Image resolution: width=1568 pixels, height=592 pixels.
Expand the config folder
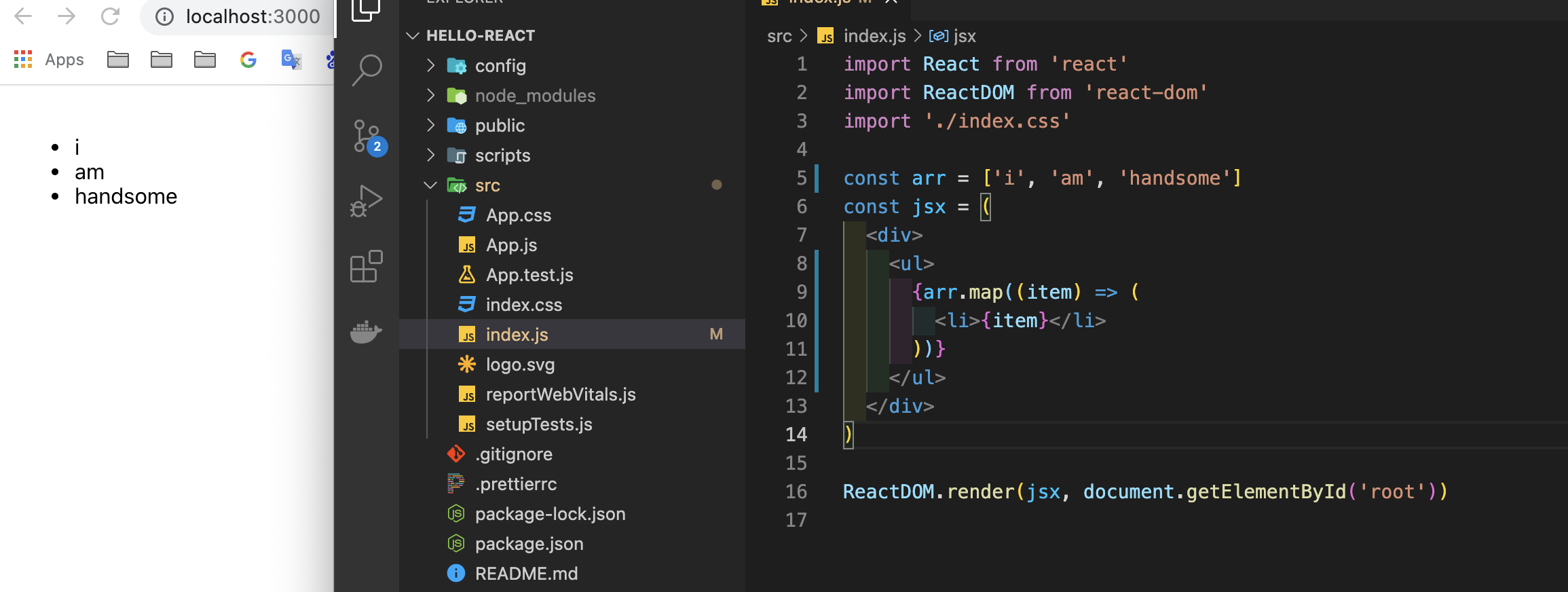[x=572, y=66]
